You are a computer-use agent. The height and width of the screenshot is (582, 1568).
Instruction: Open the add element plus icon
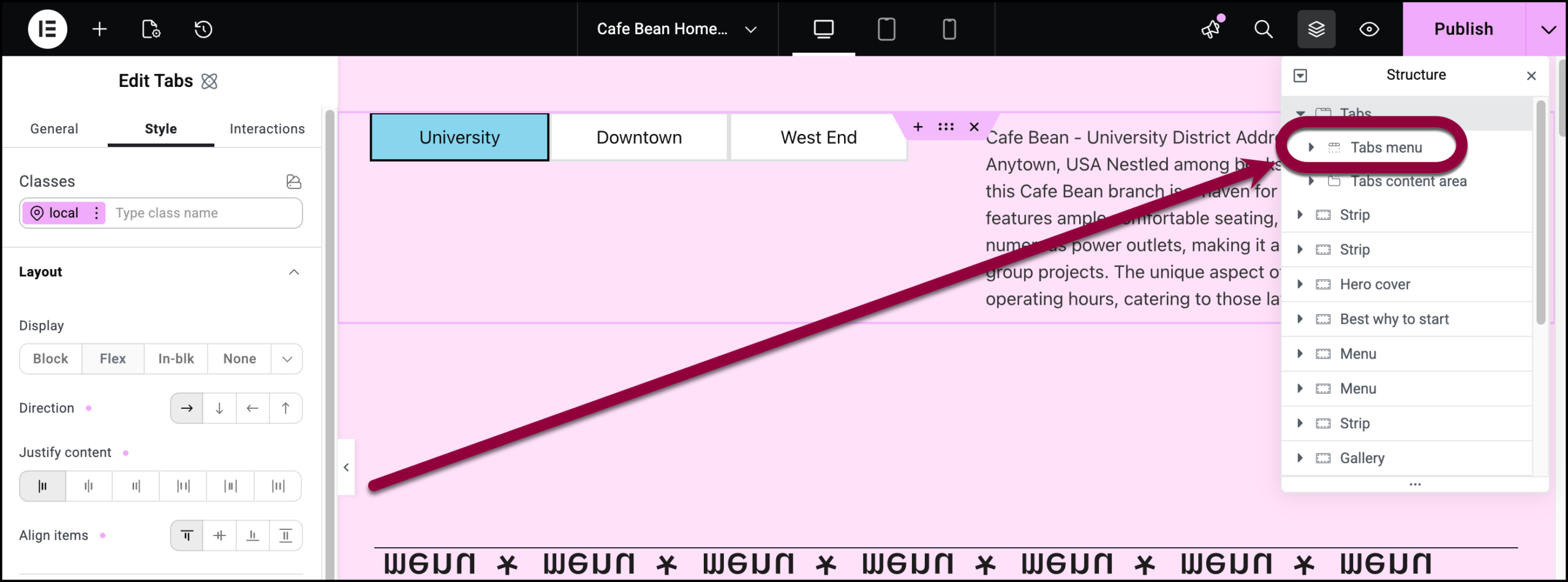pos(99,29)
